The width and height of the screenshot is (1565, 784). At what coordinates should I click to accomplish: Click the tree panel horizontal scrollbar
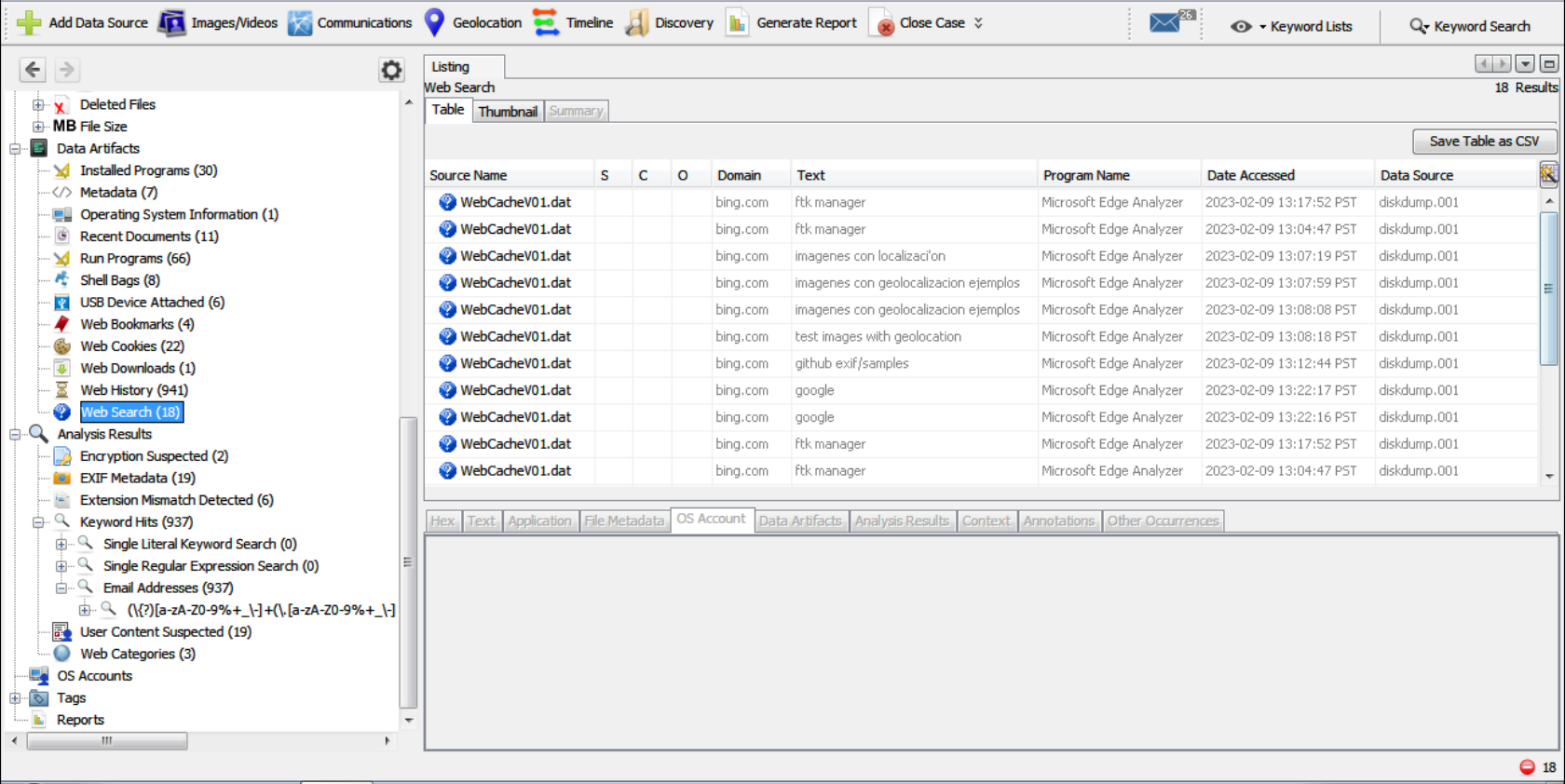pyautogui.click(x=106, y=741)
